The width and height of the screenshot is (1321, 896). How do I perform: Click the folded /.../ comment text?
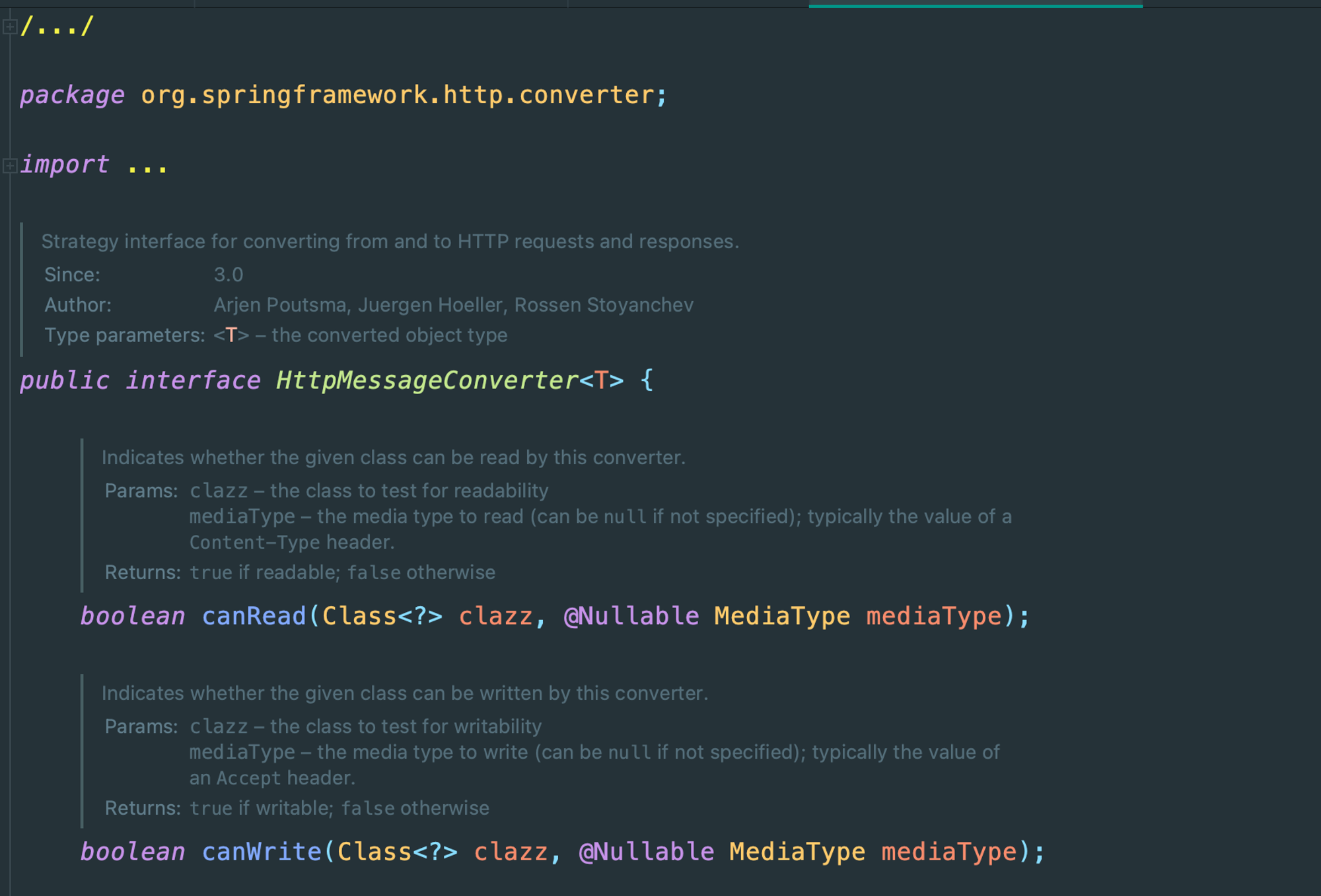(x=57, y=27)
